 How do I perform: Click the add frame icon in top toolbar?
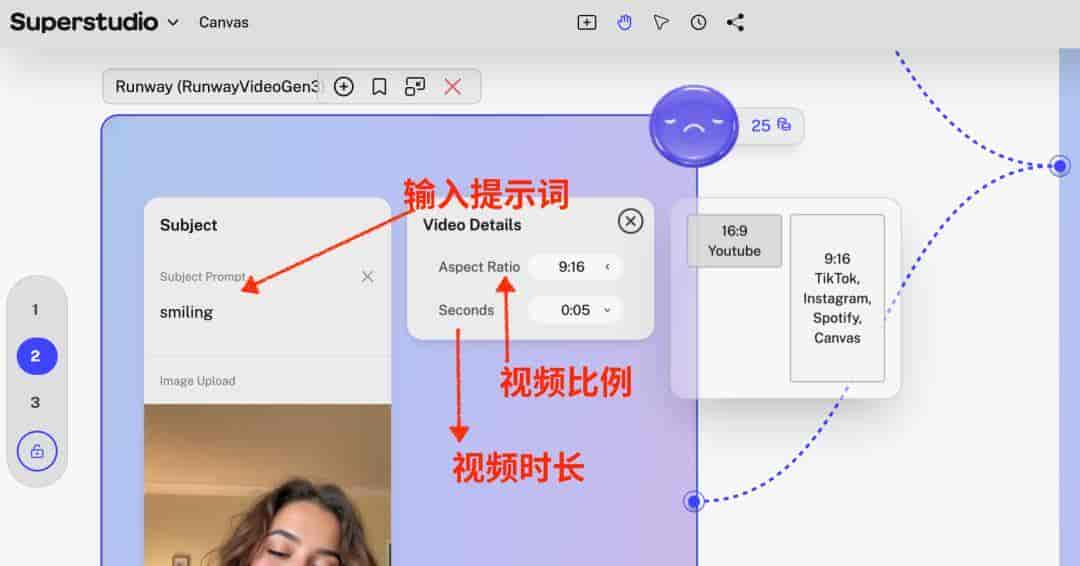[x=587, y=23]
